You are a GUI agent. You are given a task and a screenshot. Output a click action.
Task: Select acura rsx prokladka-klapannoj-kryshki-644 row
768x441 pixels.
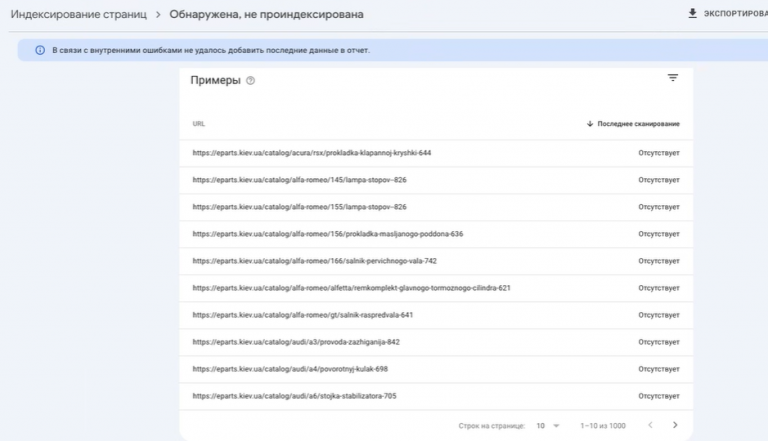point(436,153)
